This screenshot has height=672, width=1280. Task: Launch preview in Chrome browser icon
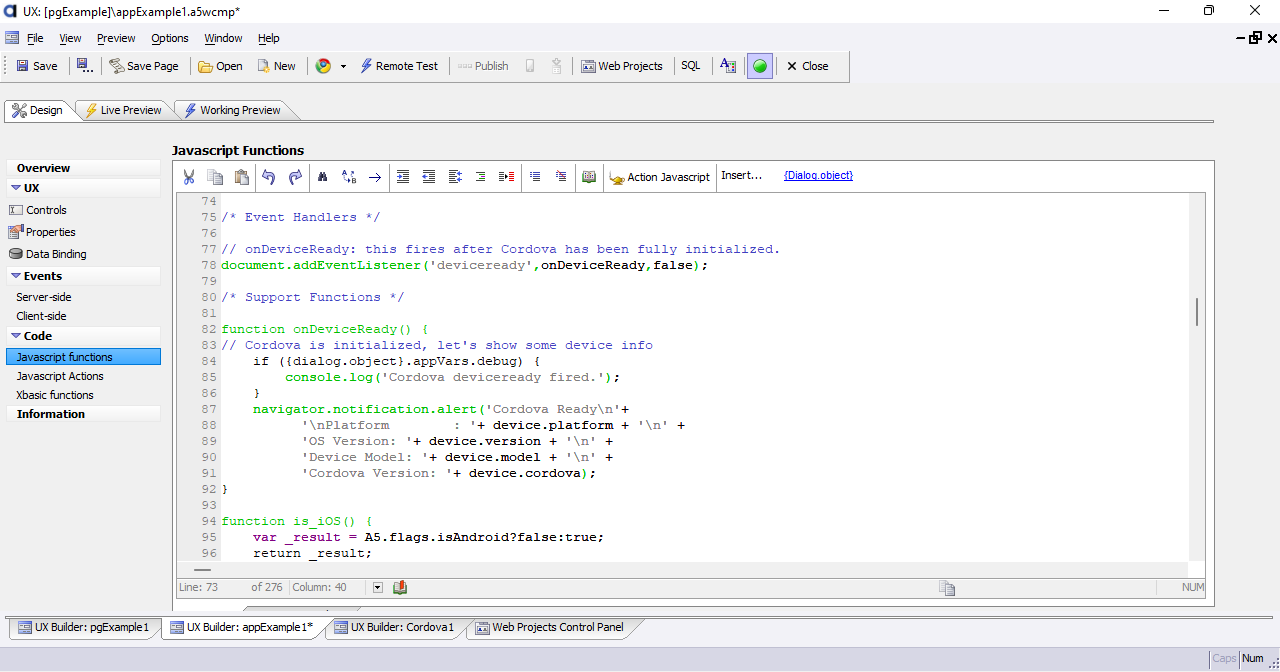point(323,66)
